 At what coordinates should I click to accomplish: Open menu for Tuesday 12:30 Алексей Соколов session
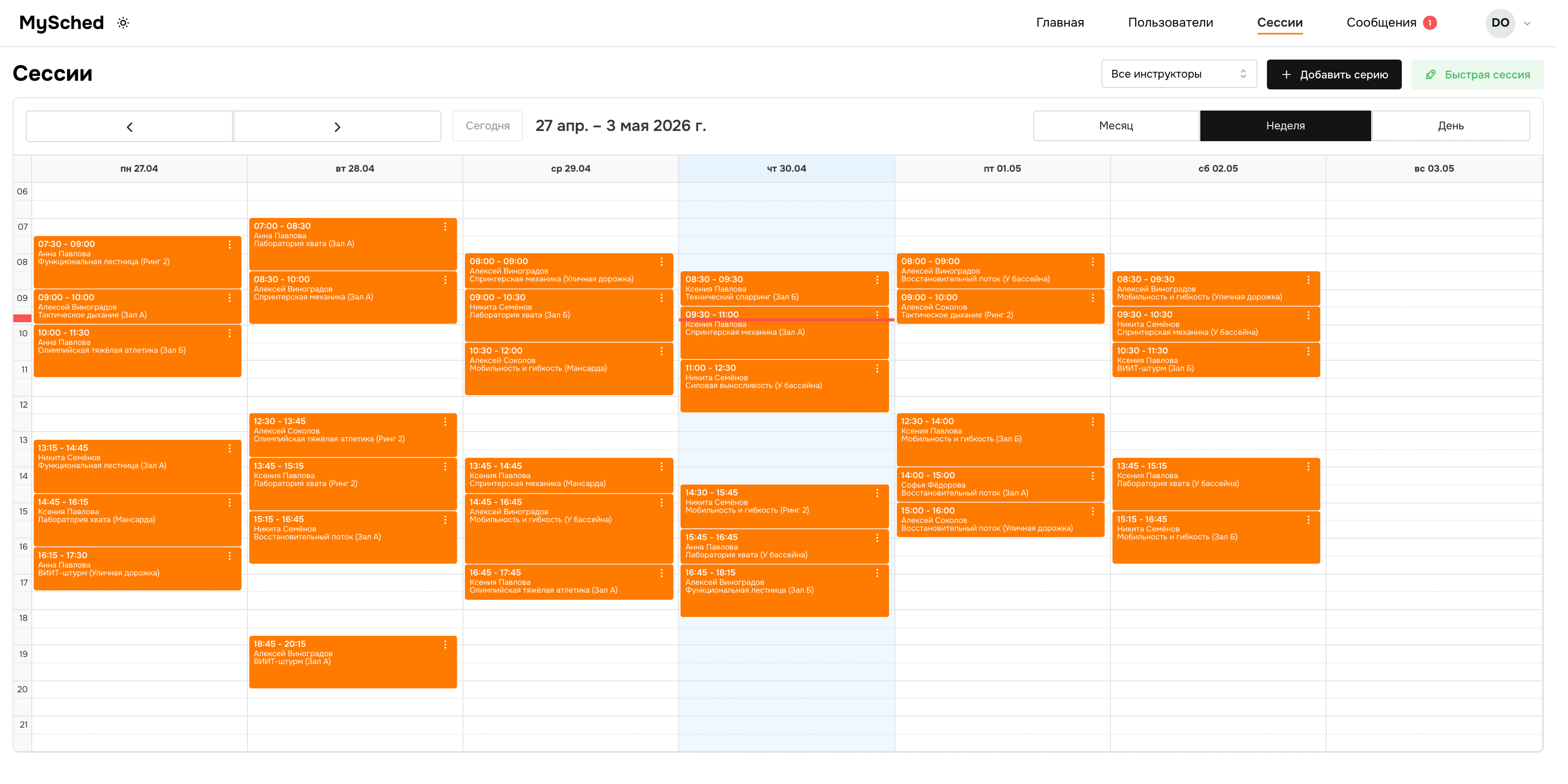click(x=445, y=422)
